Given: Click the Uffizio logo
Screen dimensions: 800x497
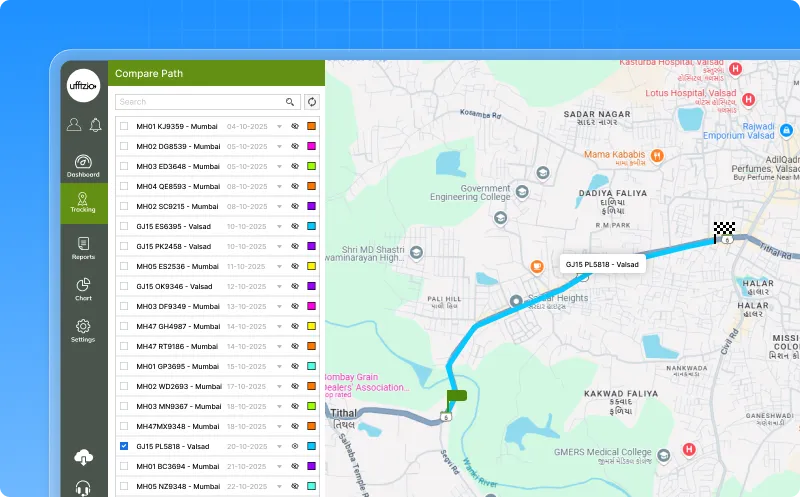Looking at the screenshot, I should tap(83, 87).
